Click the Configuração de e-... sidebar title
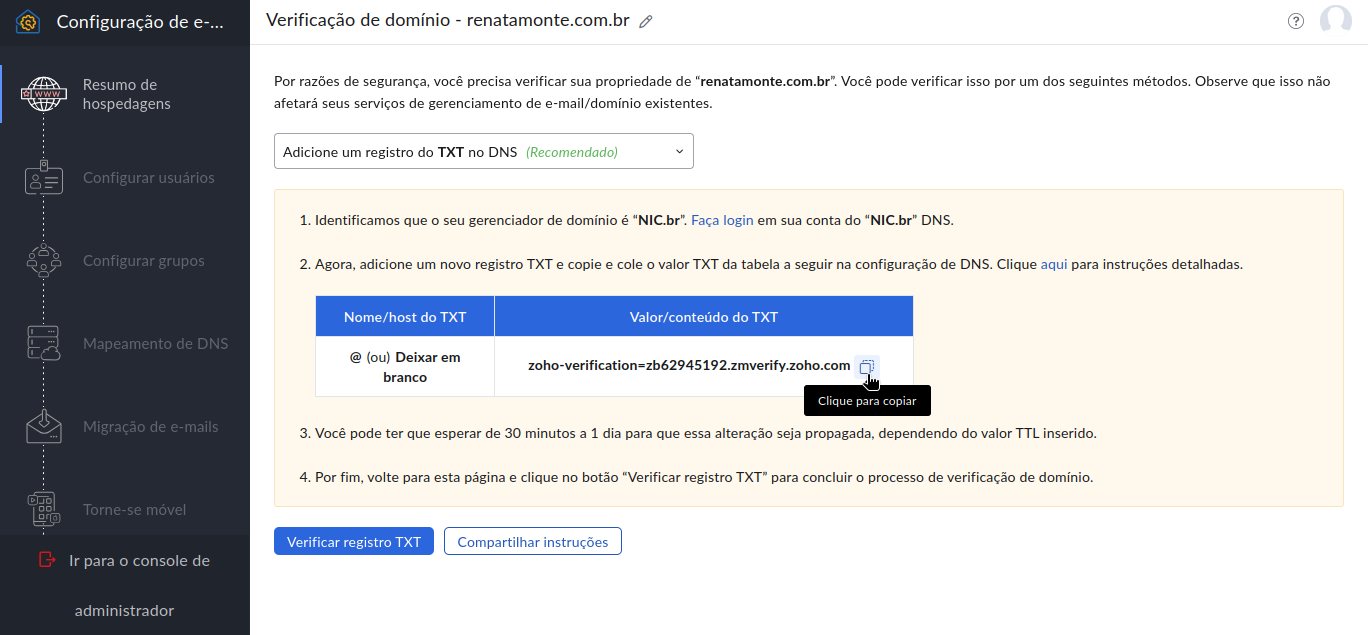The height and width of the screenshot is (635, 1368). click(x=140, y=21)
